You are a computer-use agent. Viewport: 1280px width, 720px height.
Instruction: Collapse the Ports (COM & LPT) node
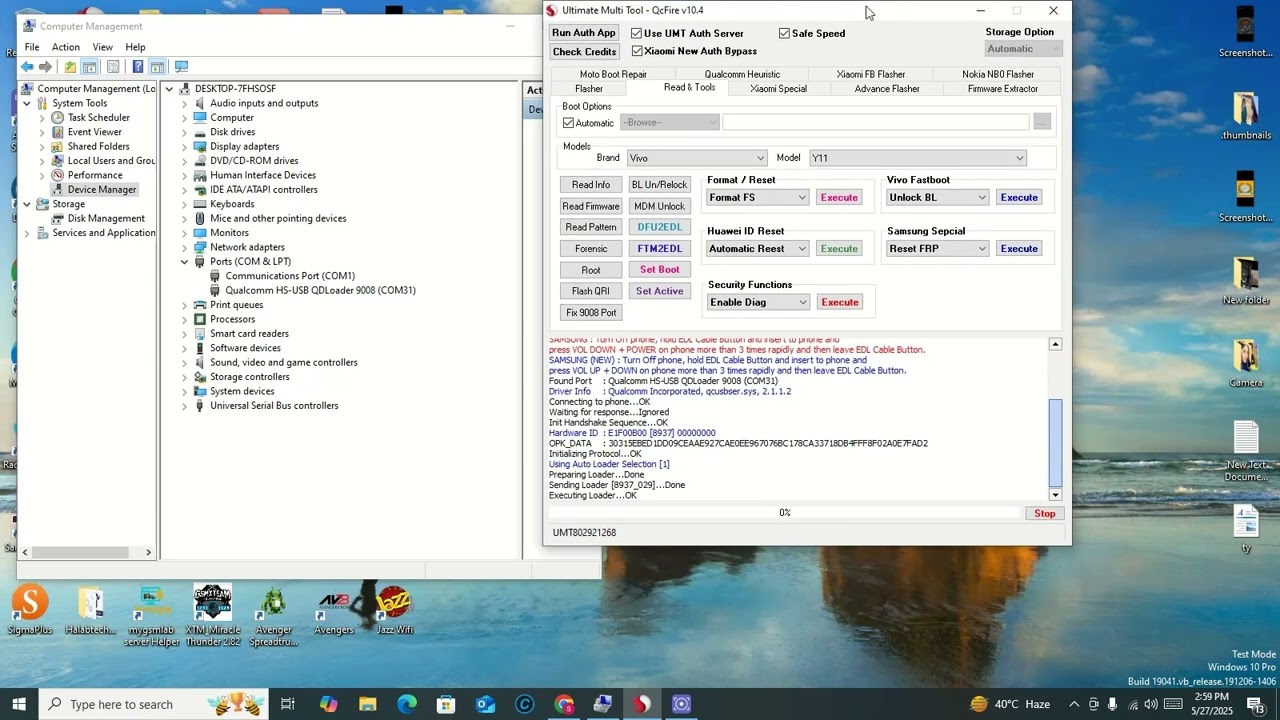[184, 262]
